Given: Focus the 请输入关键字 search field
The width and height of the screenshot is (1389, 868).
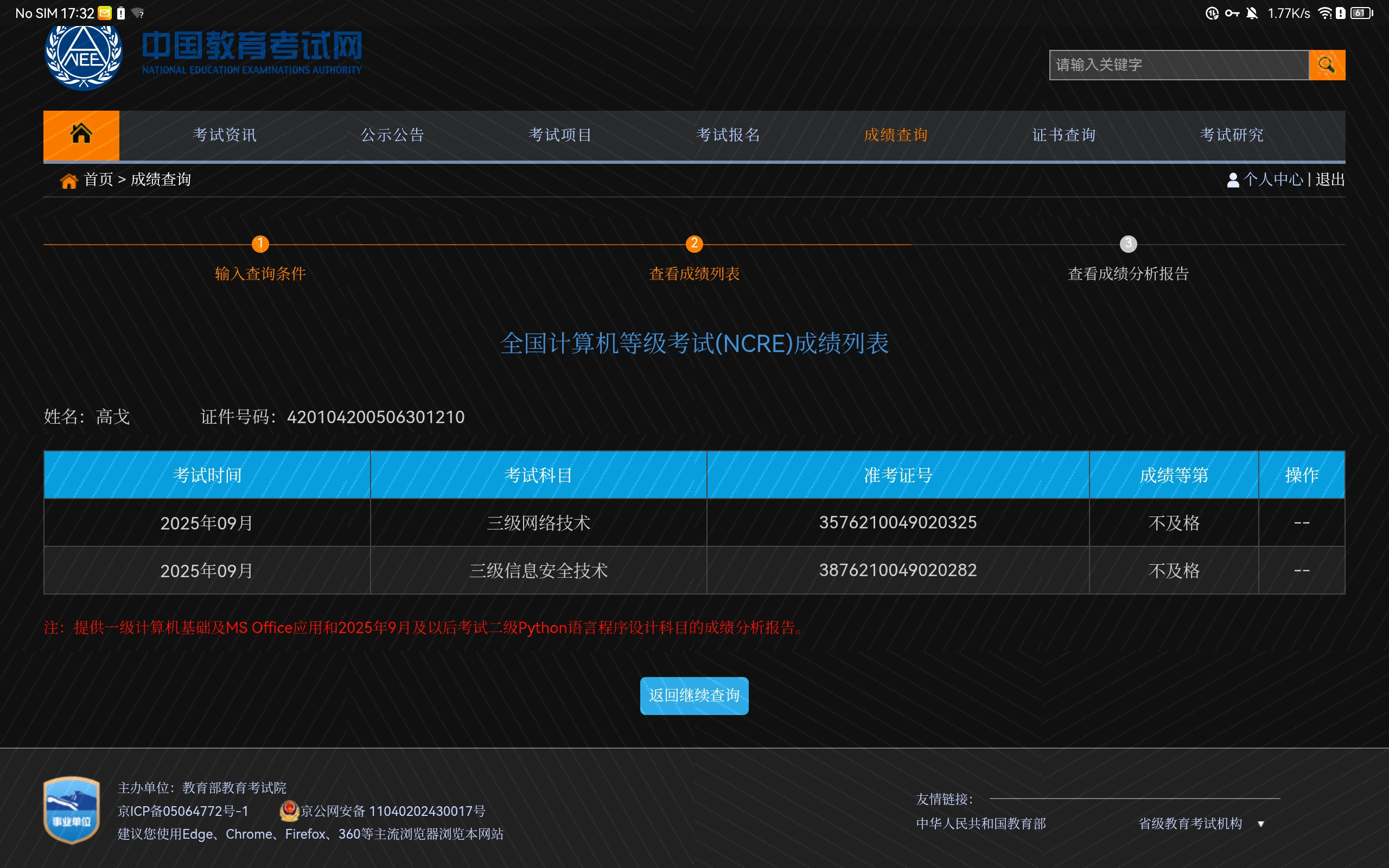Looking at the screenshot, I should coord(1179,65).
